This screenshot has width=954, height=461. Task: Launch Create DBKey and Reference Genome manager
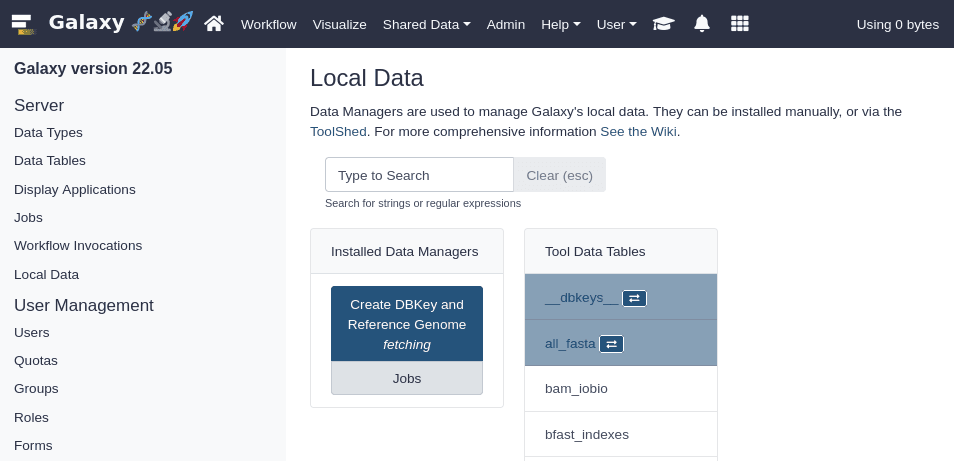407,324
